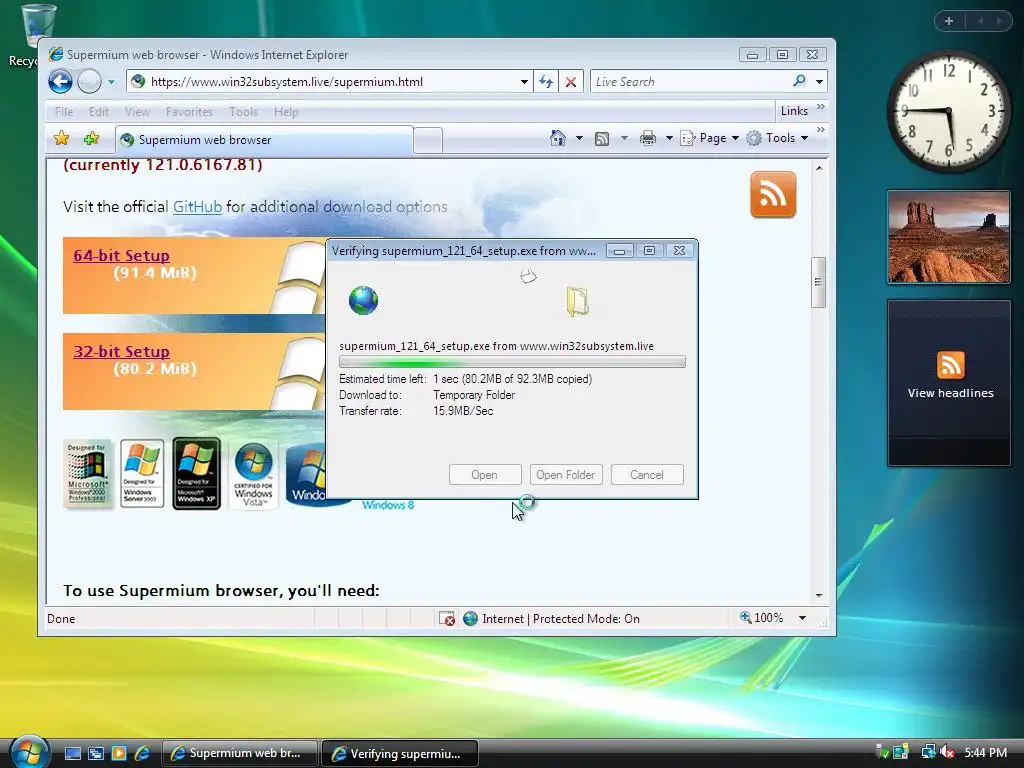Screen dimensions: 1024x768
Task: Click the Windows 8 logo text
Action: pyautogui.click(x=388, y=505)
